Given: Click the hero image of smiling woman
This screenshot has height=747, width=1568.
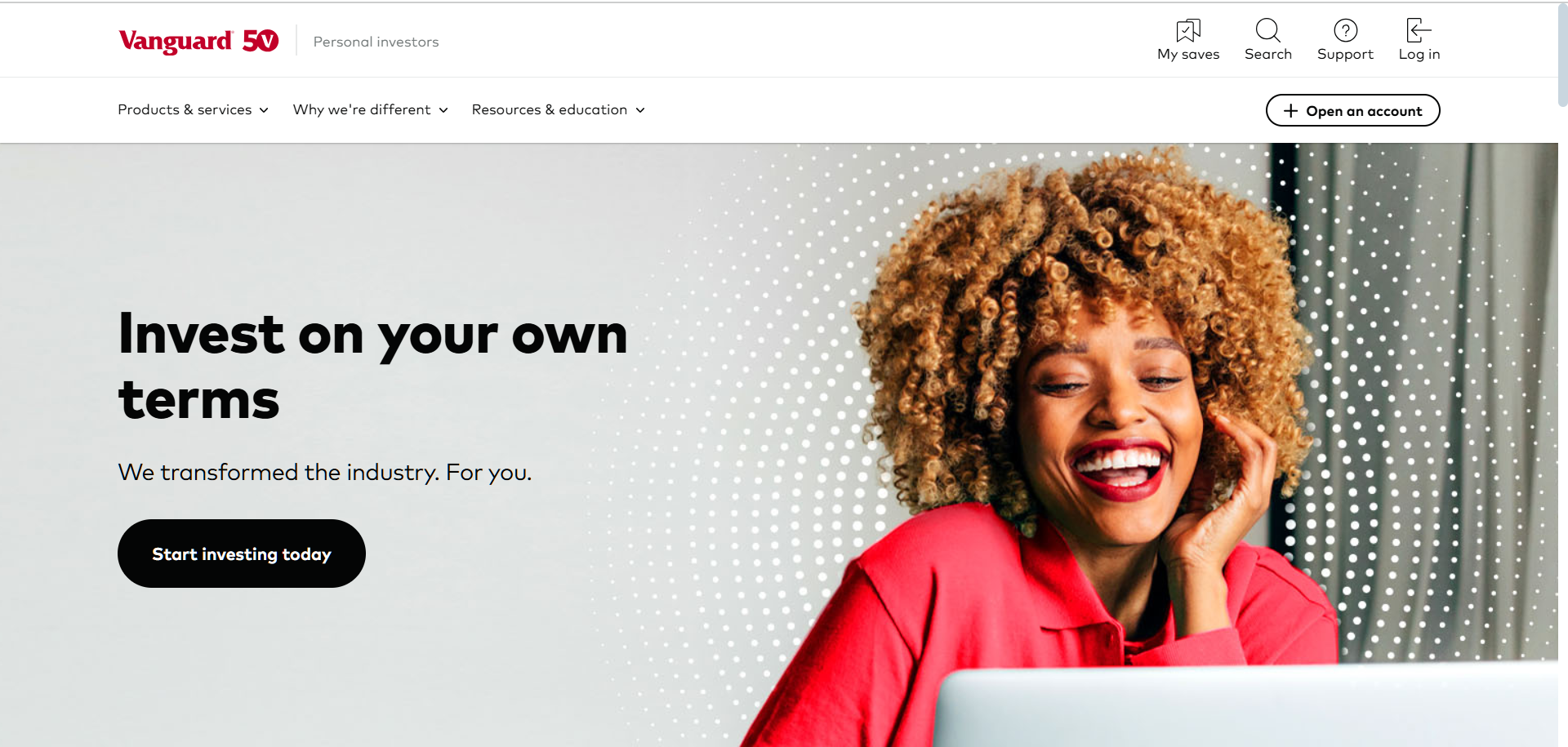Looking at the screenshot, I should point(1143,445).
